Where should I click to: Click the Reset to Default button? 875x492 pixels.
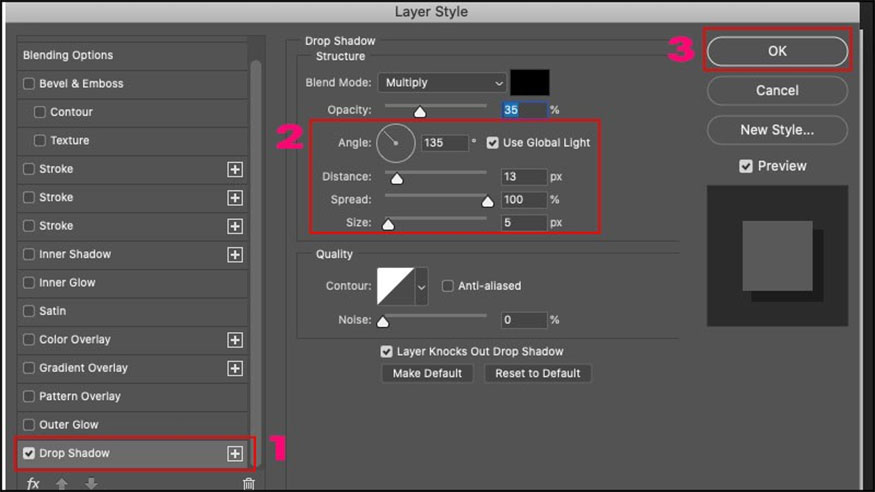(538, 373)
